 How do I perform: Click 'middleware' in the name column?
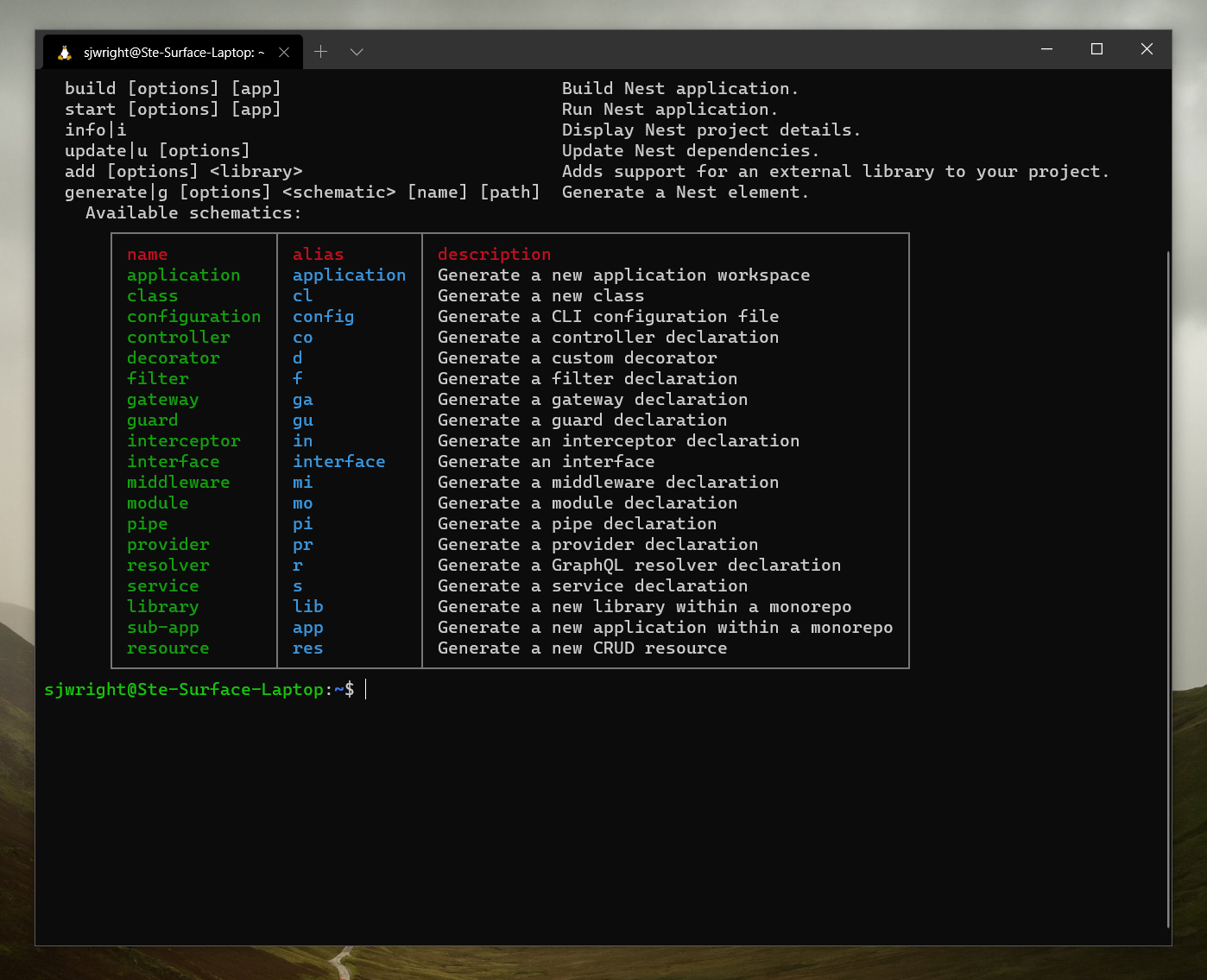179,483
